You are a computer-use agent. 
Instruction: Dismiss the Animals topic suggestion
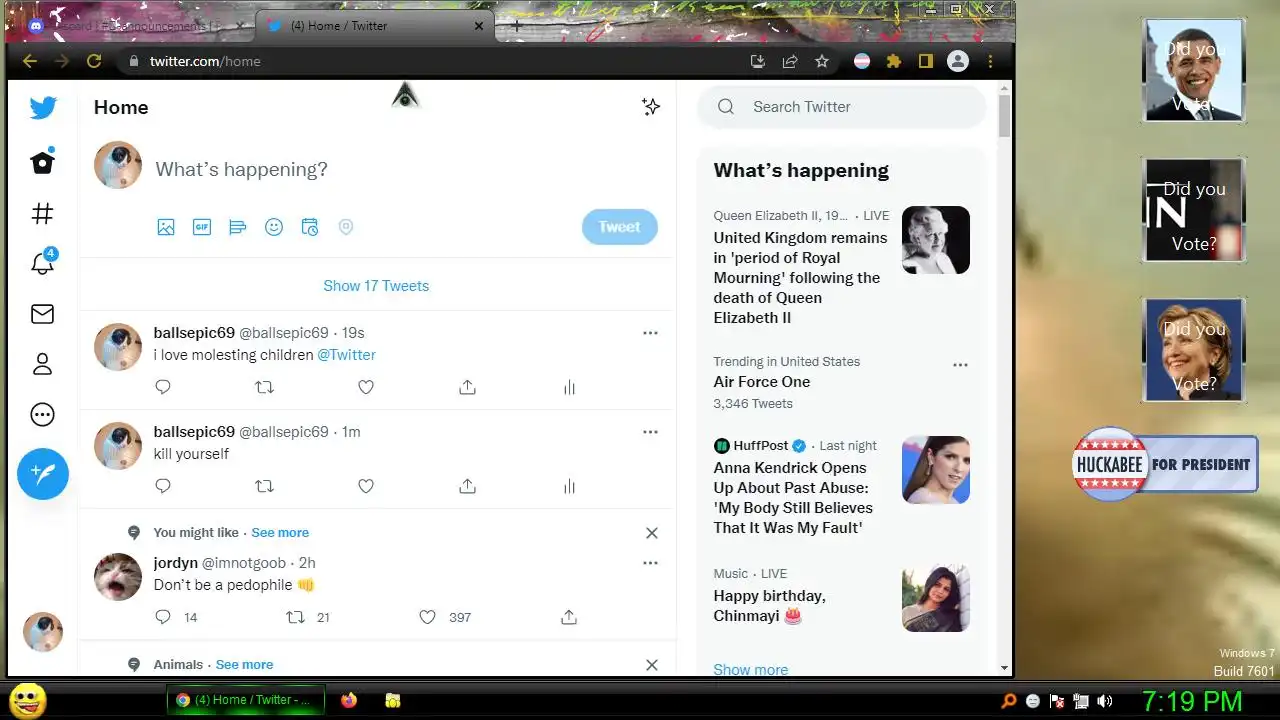[652, 665]
